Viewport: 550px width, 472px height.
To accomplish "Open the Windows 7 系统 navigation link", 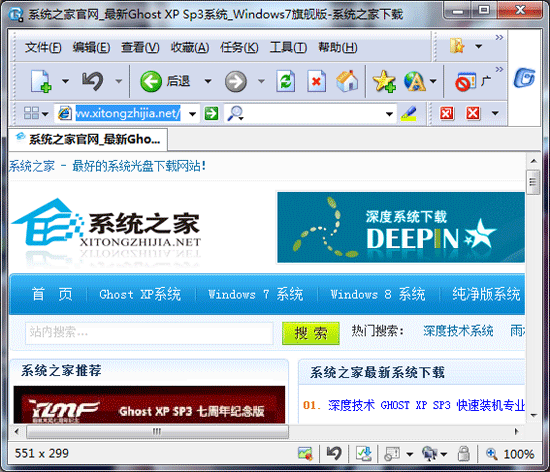I will coord(255,294).
